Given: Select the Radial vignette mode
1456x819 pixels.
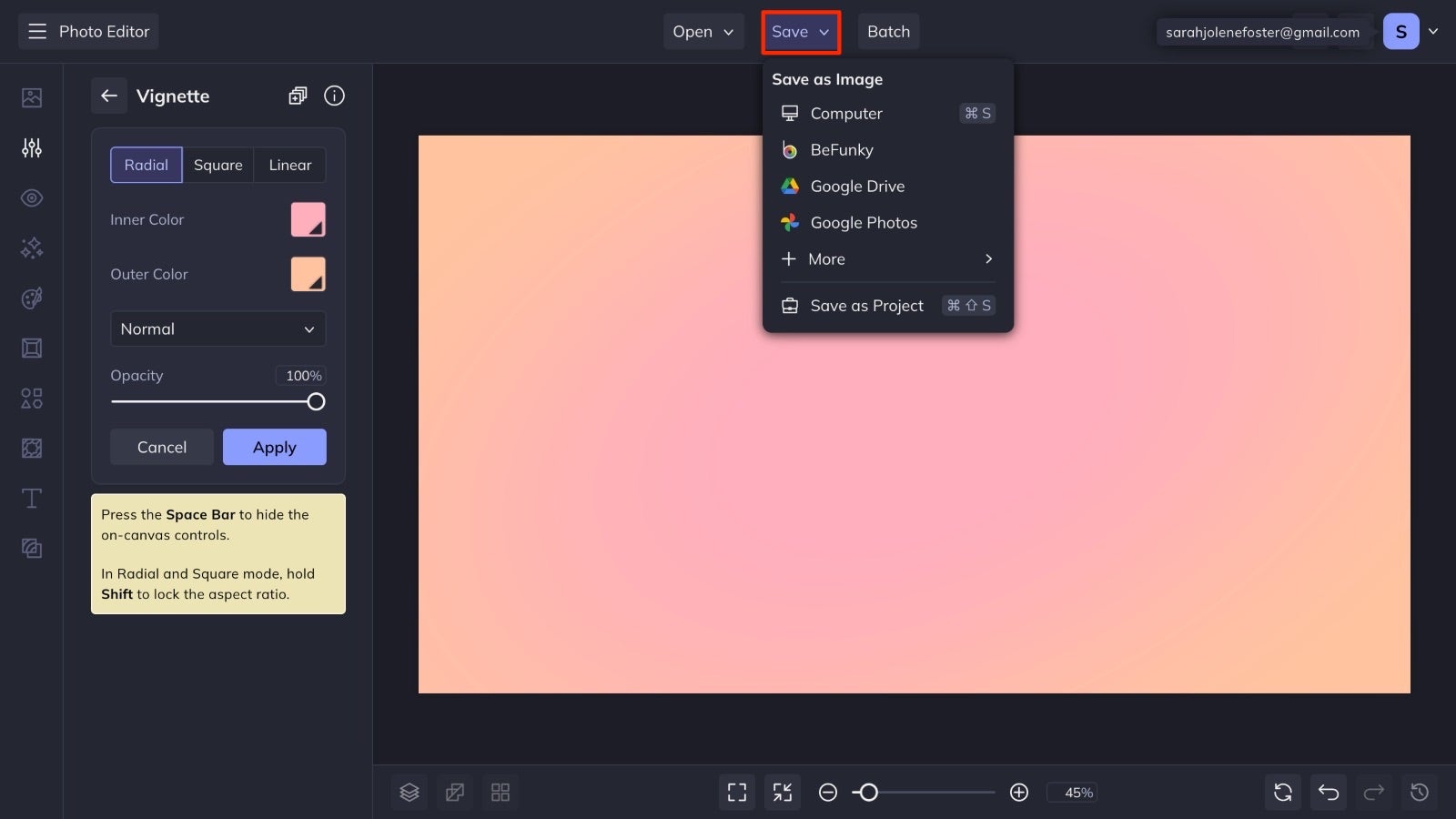Looking at the screenshot, I should tap(146, 165).
